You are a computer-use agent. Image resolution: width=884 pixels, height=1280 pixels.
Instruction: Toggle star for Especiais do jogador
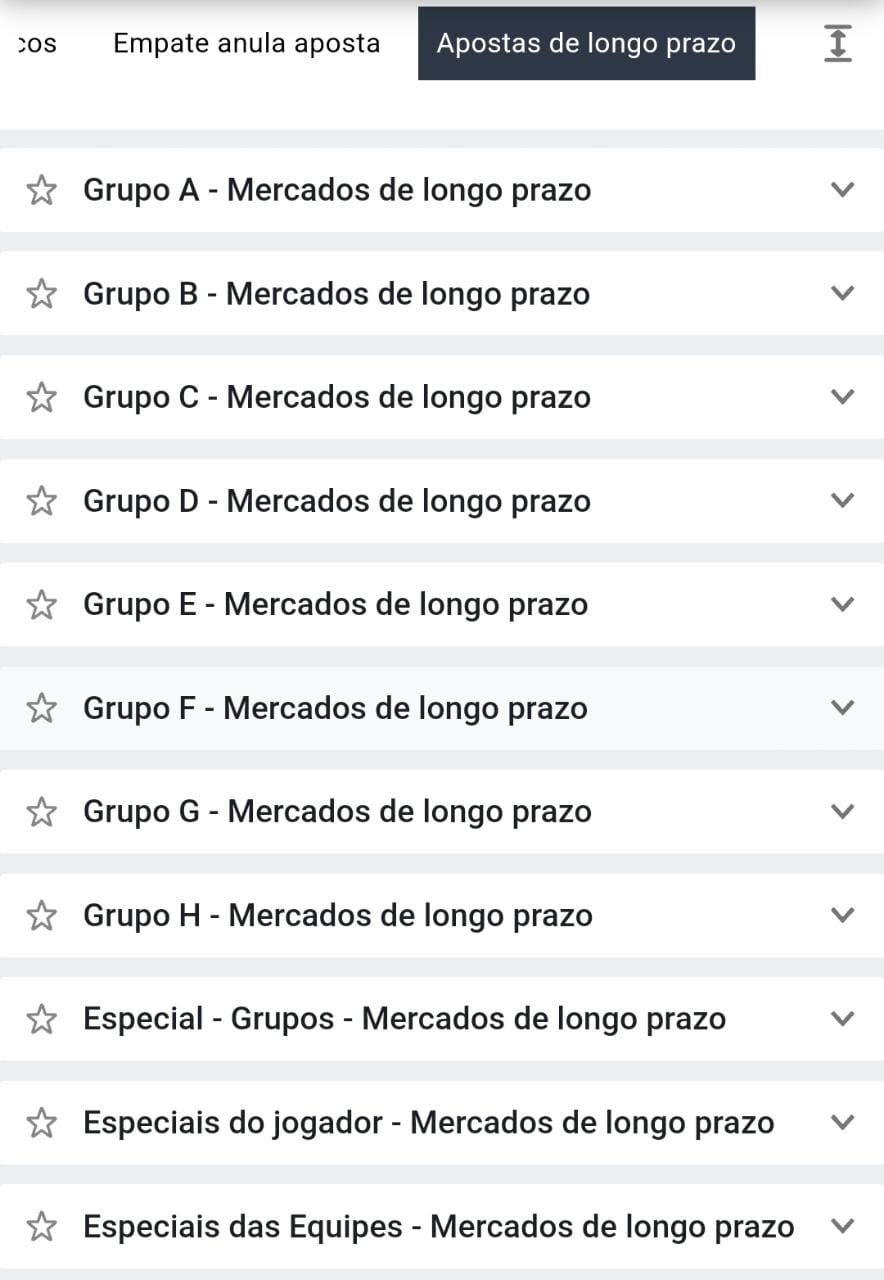click(x=41, y=1122)
